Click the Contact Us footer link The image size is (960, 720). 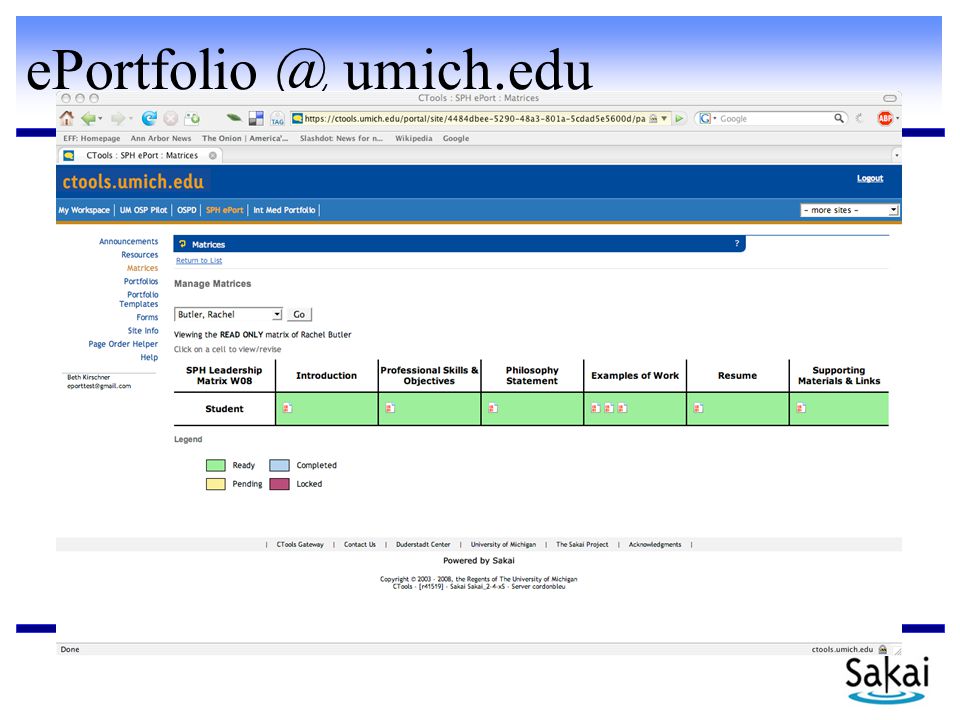[x=360, y=544]
